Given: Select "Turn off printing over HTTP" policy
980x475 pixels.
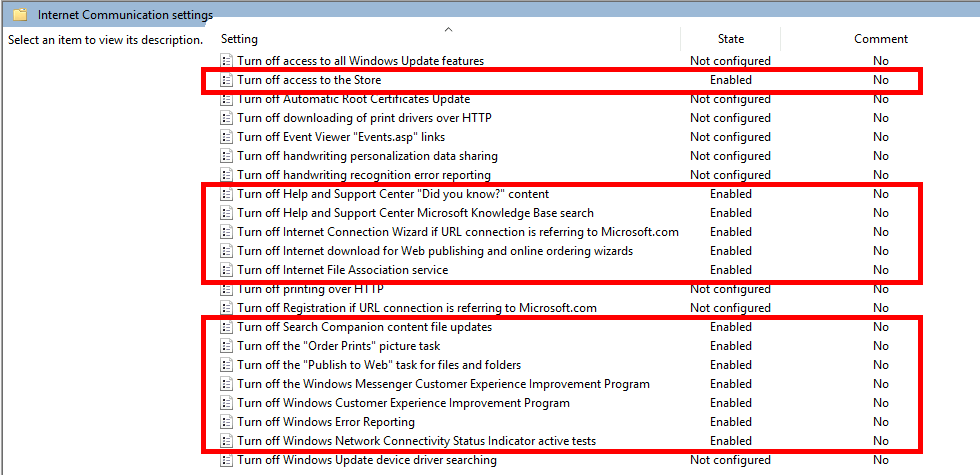Looking at the screenshot, I should tap(310, 289).
